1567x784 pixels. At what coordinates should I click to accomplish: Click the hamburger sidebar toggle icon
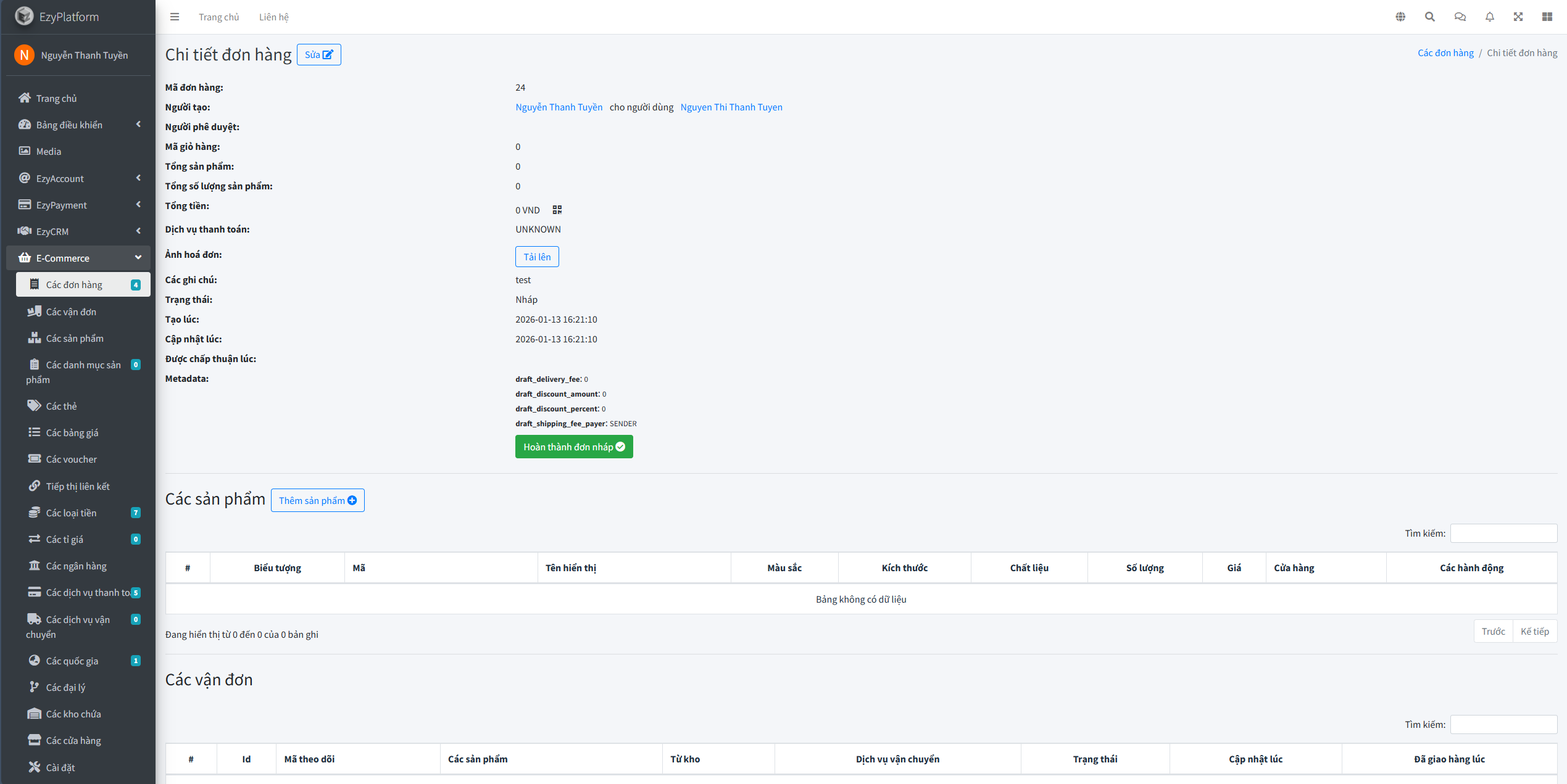click(x=175, y=17)
